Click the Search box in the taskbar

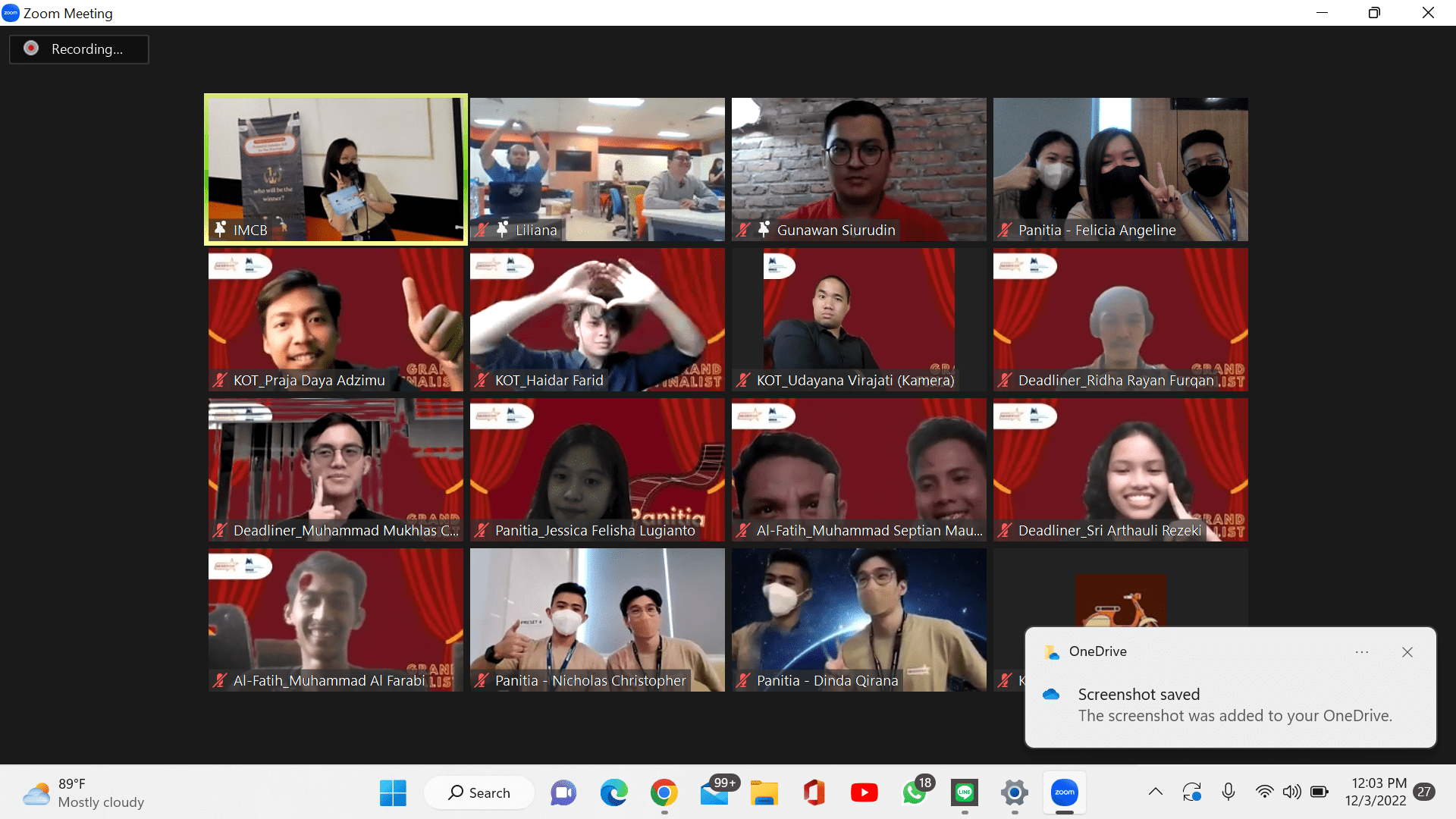(479, 792)
